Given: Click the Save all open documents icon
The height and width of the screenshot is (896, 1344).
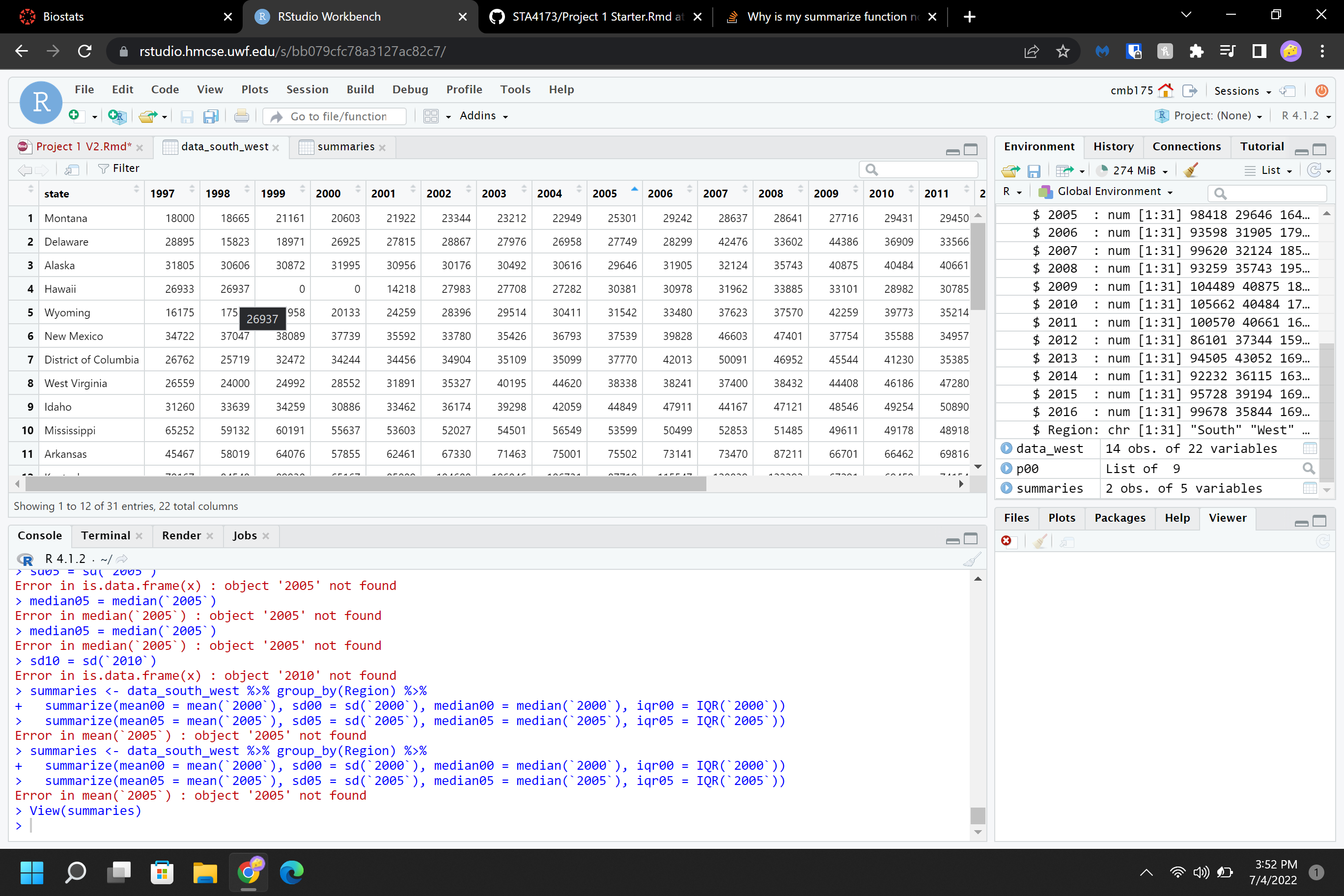Looking at the screenshot, I should [211, 116].
